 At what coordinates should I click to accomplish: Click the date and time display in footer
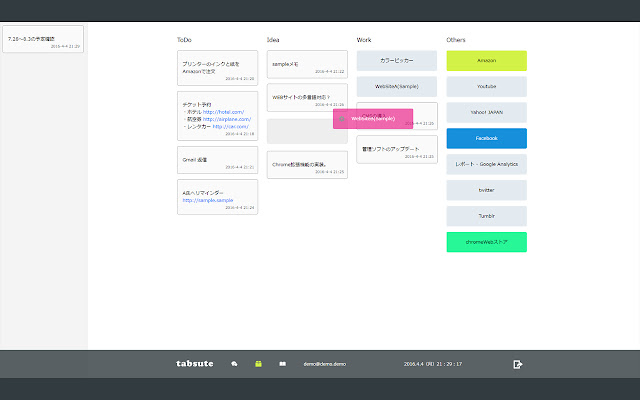point(433,364)
